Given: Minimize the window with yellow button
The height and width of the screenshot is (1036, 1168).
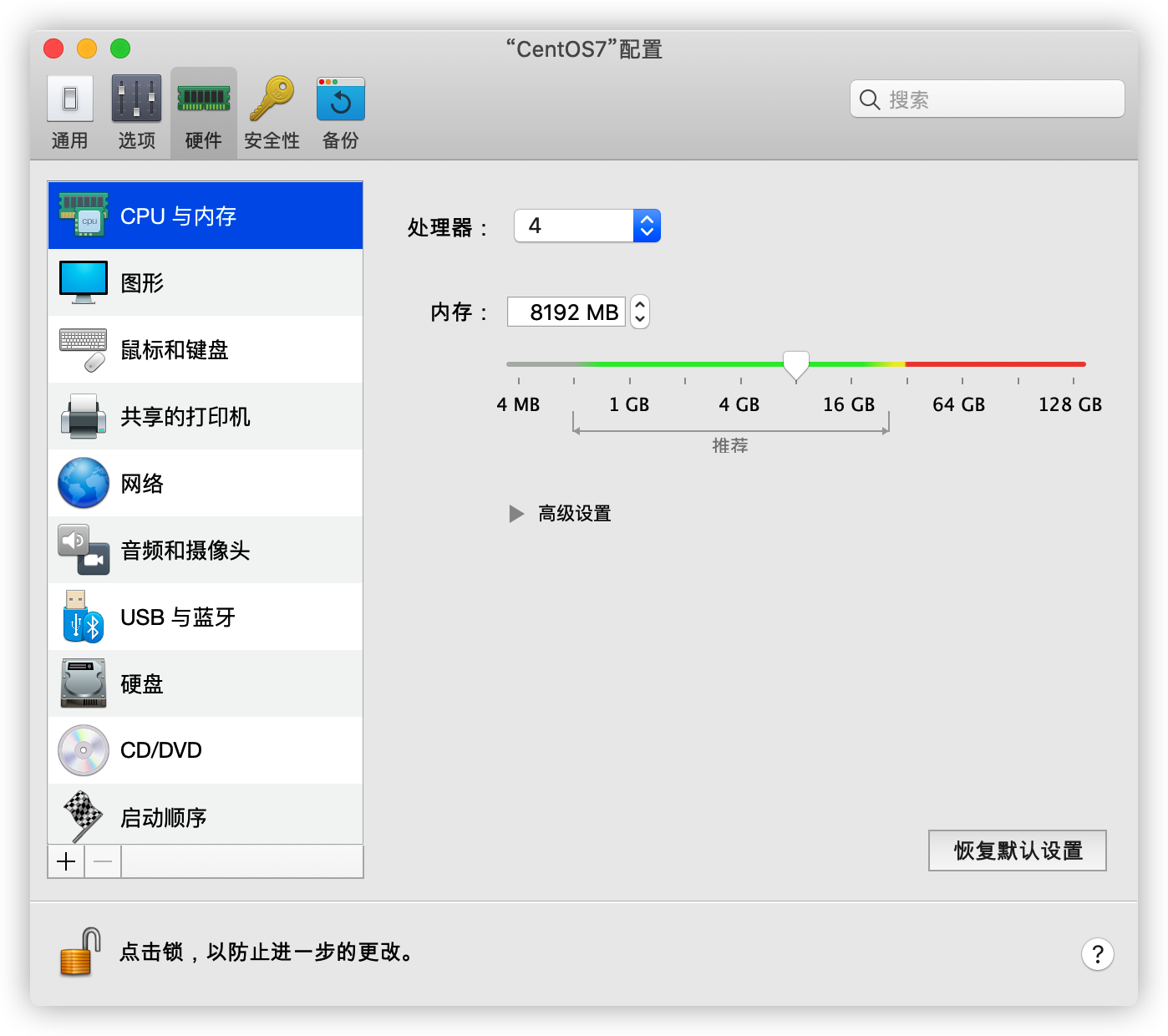Looking at the screenshot, I should (87, 48).
